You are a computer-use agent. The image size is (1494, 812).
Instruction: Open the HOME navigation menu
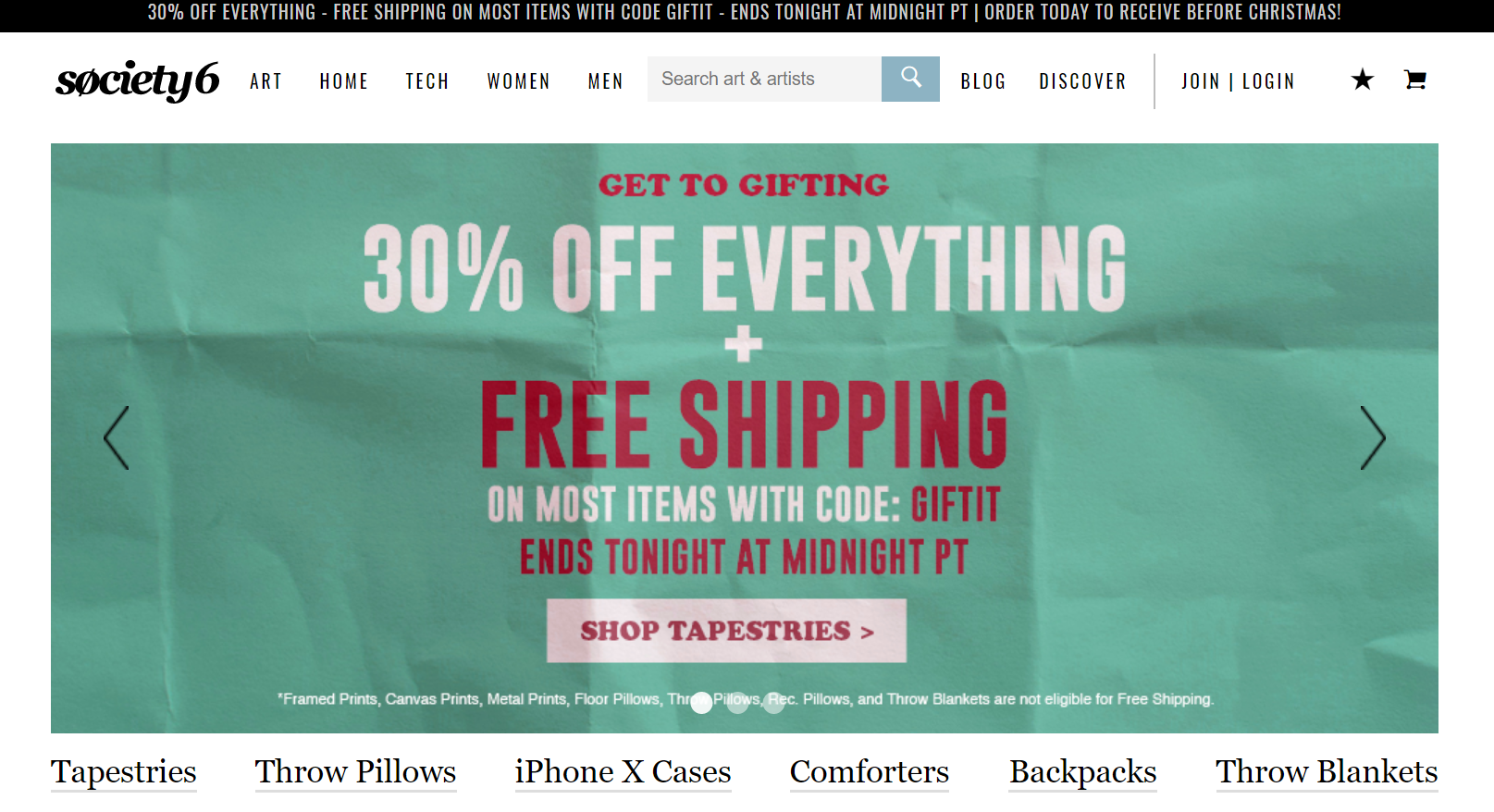pyautogui.click(x=344, y=81)
